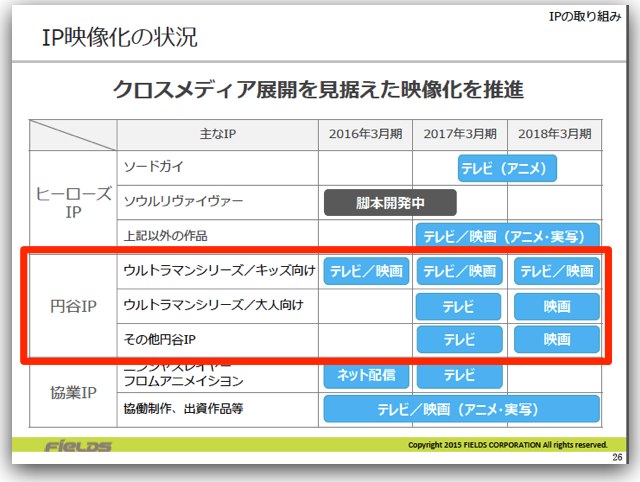The height and width of the screenshot is (482, 640).
Task: Click キッズ向け テレビ/映画 pill under 2017年3月期
Action: (x=460, y=271)
